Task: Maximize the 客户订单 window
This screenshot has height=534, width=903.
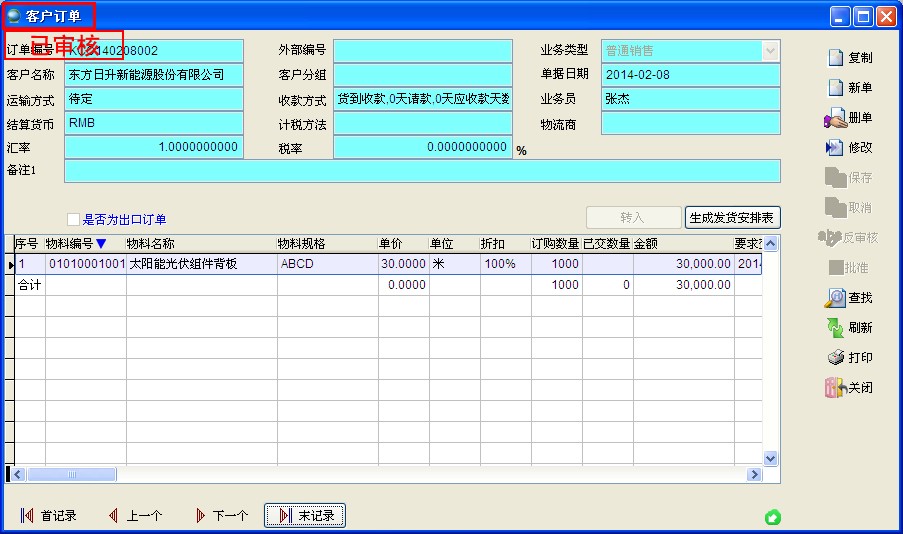Action: click(x=863, y=16)
